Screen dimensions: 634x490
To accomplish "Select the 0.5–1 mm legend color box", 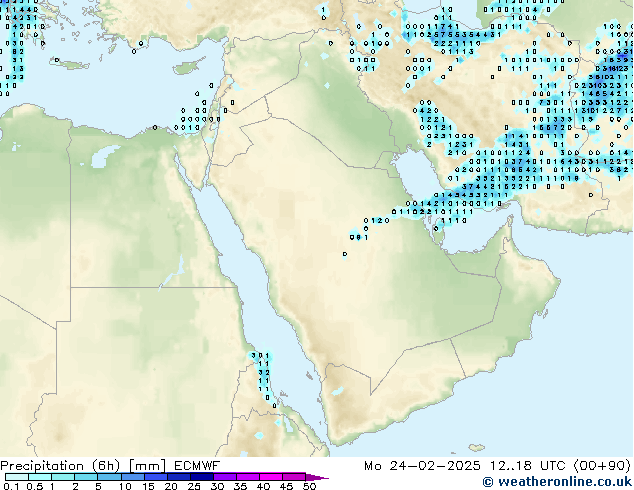I will (x=40, y=477).
